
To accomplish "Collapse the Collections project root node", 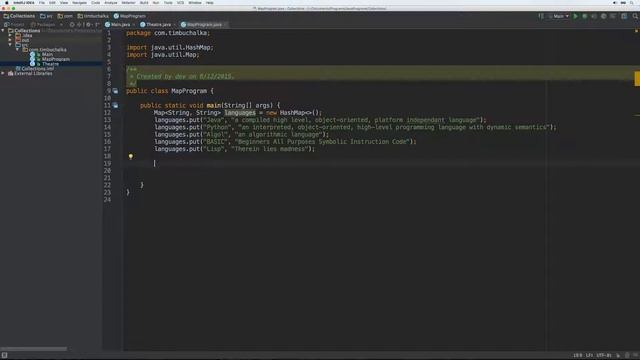I will (x=3, y=31).
